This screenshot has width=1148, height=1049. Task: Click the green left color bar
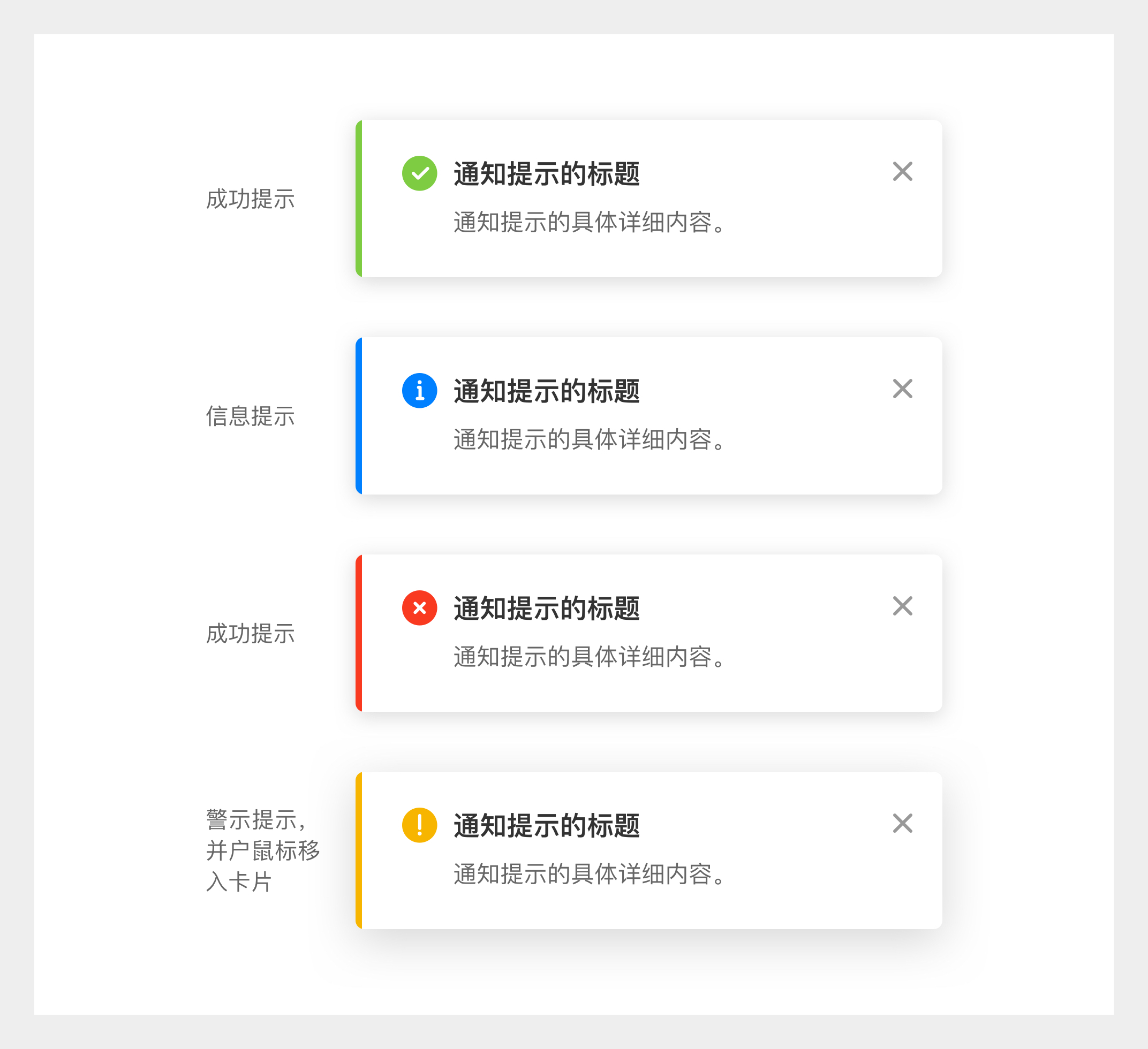[359, 198]
